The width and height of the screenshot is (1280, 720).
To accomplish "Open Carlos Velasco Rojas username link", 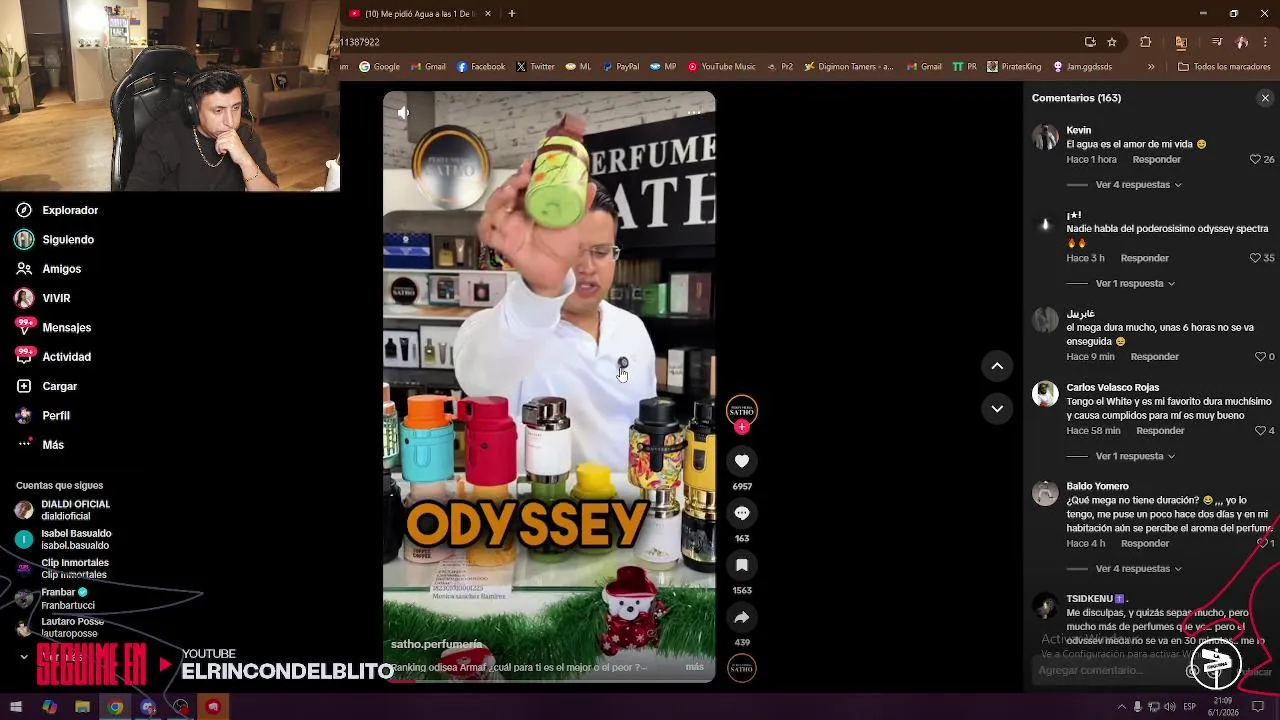I will [1112, 387].
